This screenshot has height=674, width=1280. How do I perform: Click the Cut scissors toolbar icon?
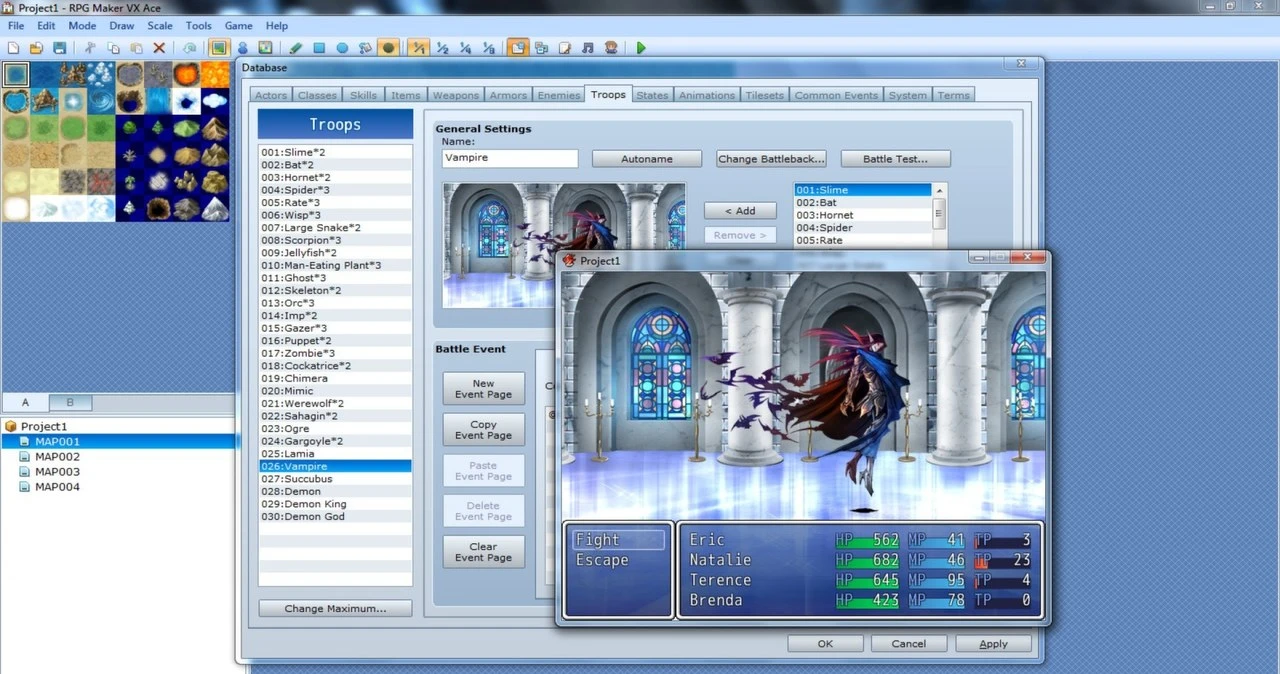[x=90, y=47]
